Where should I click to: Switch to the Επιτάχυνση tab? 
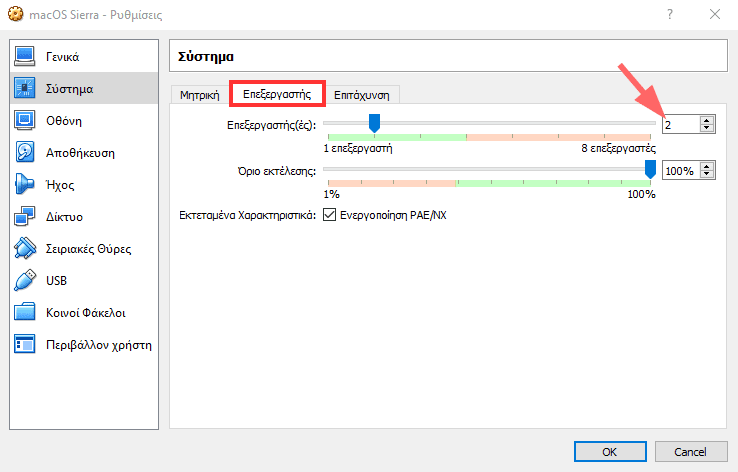pyautogui.click(x=361, y=95)
